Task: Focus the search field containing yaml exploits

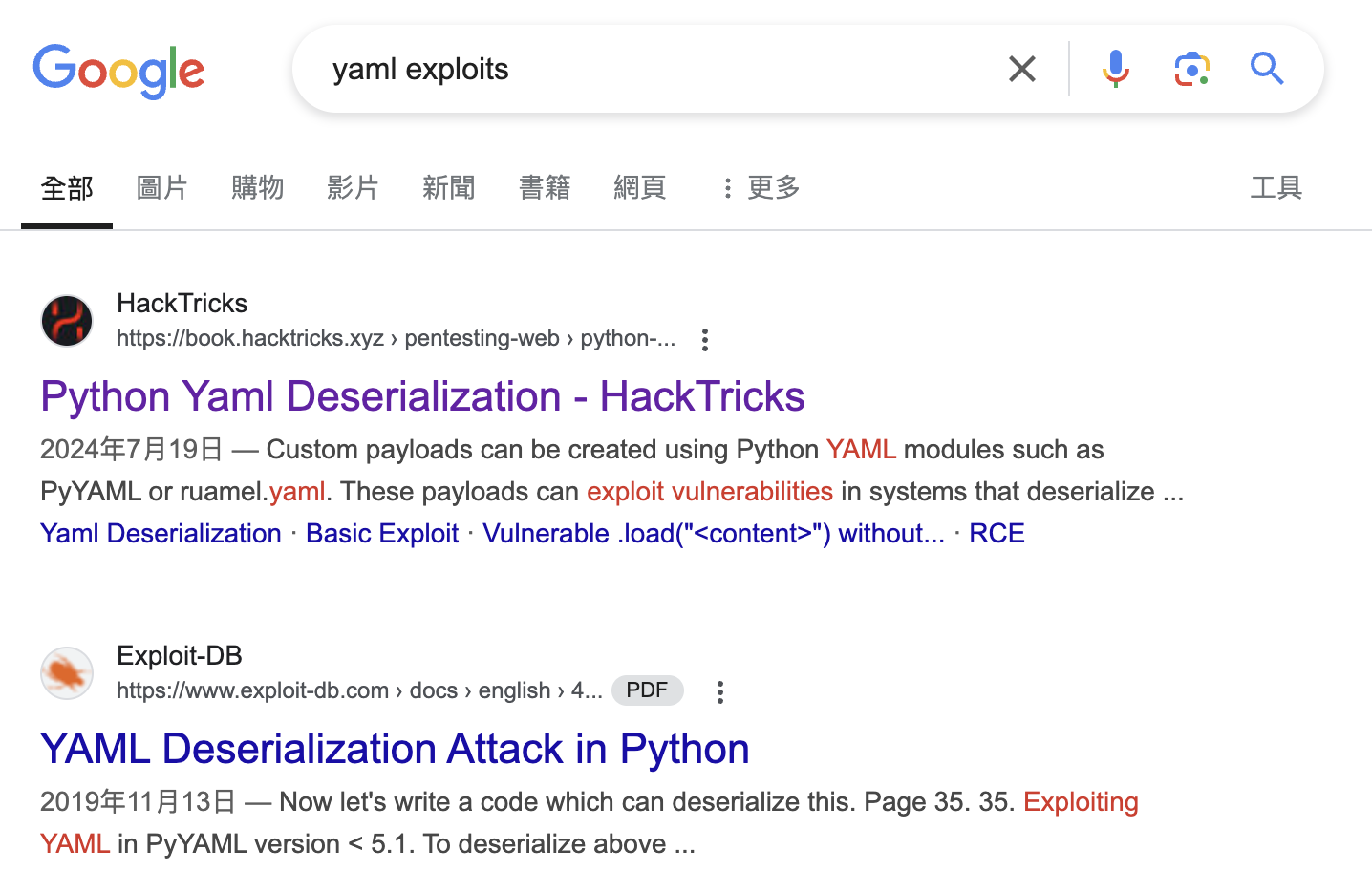Action: click(x=650, y=69)
